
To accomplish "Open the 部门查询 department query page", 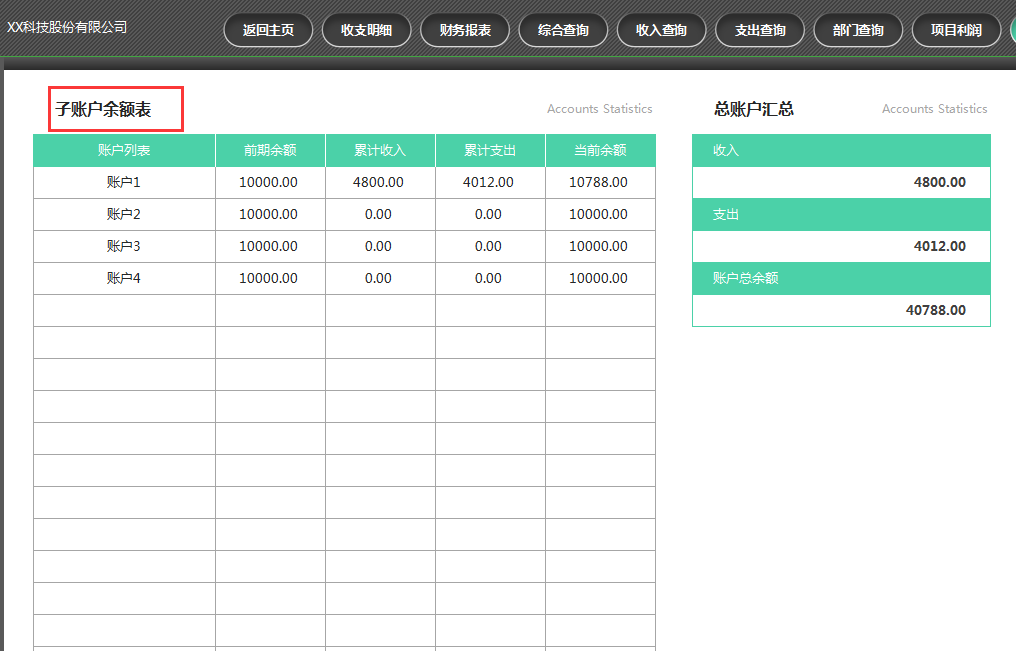I will 857,29.
